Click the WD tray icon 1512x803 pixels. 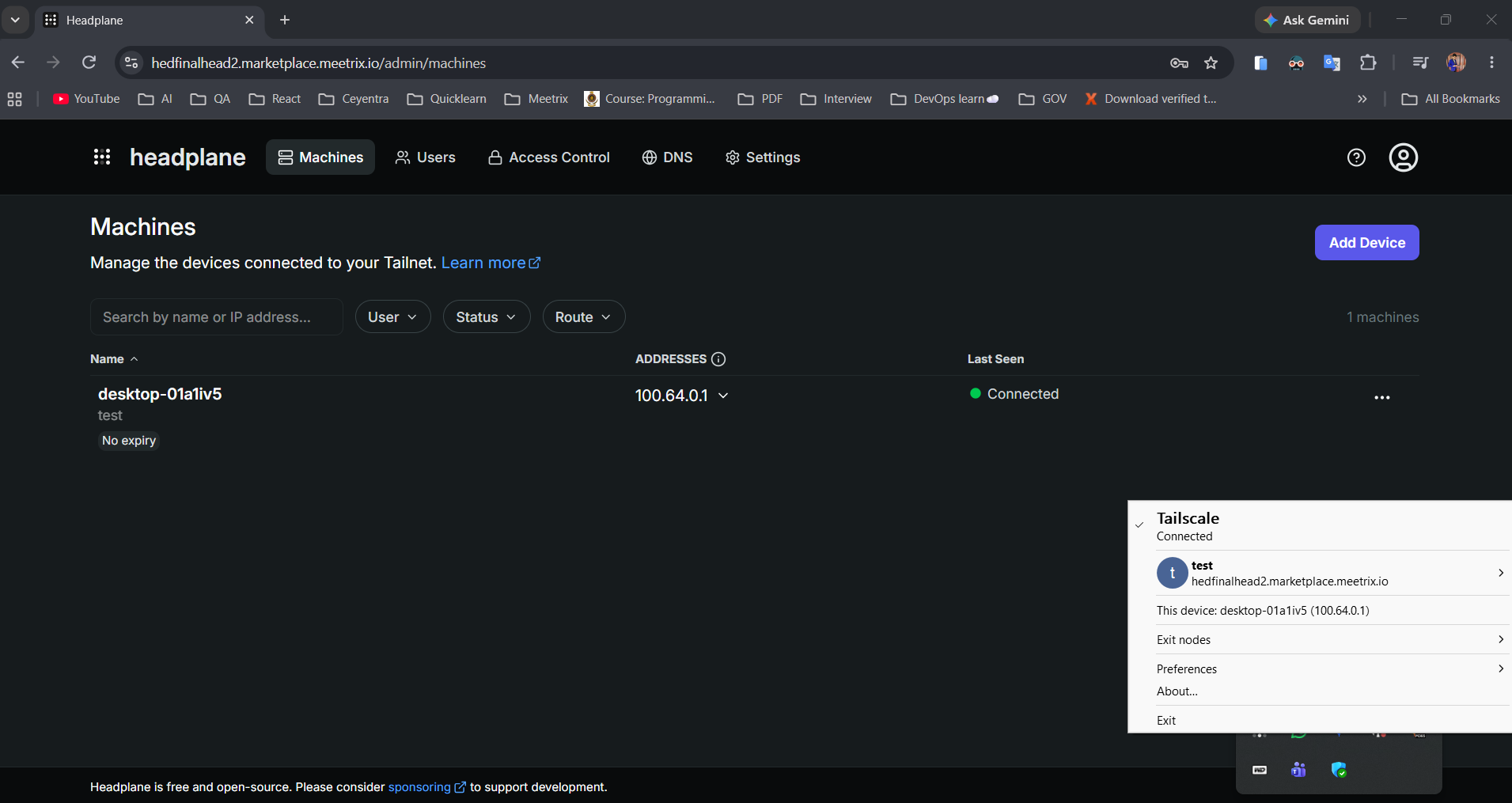[x=1260, y=770]
